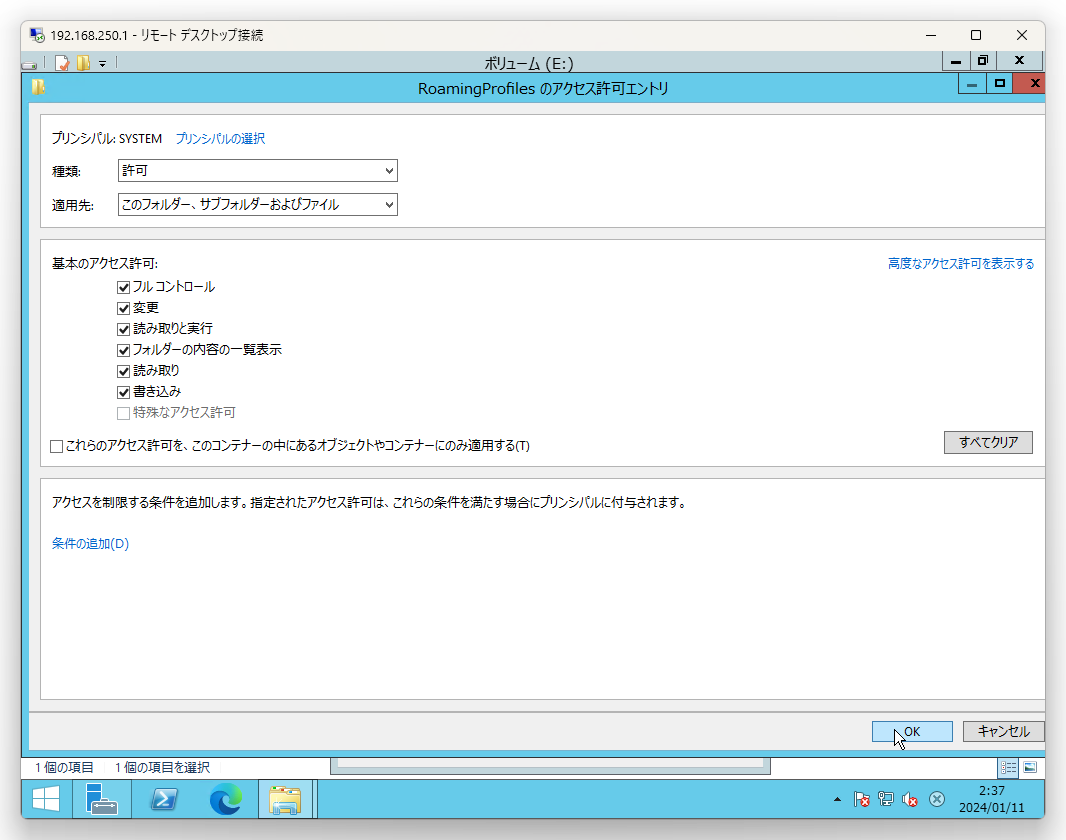Uncheck the フル コントロール permission

tap(124, 287)
